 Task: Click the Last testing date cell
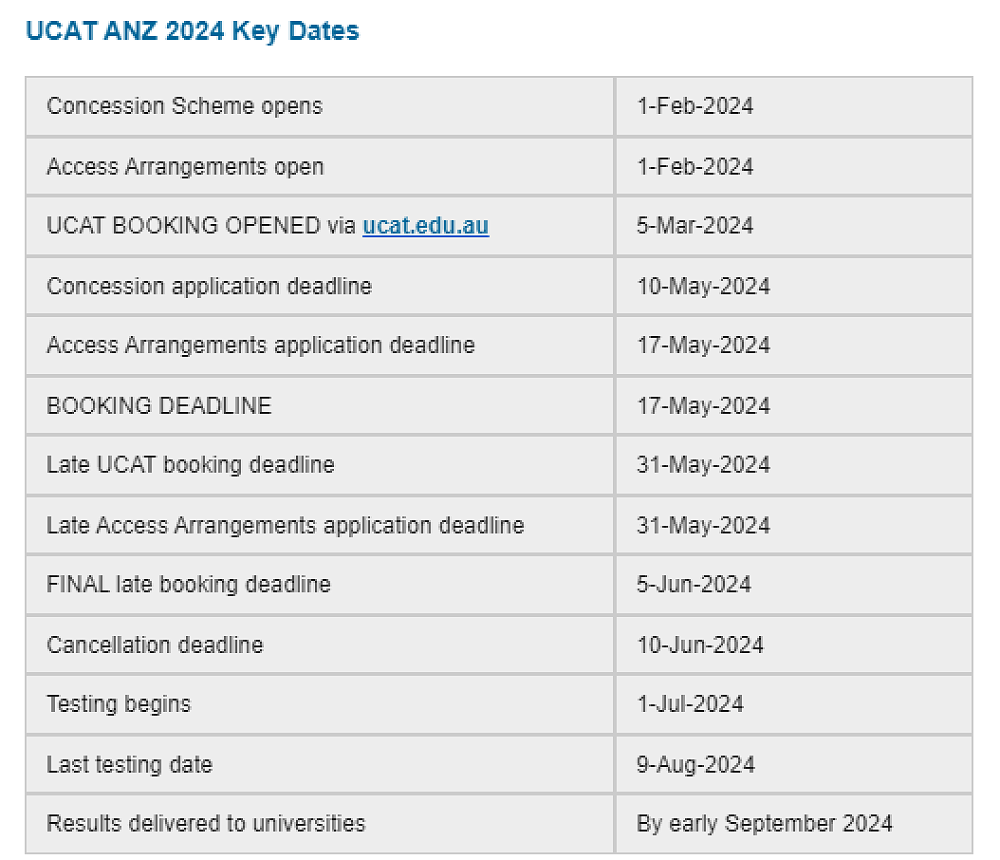tap(129, 764)
